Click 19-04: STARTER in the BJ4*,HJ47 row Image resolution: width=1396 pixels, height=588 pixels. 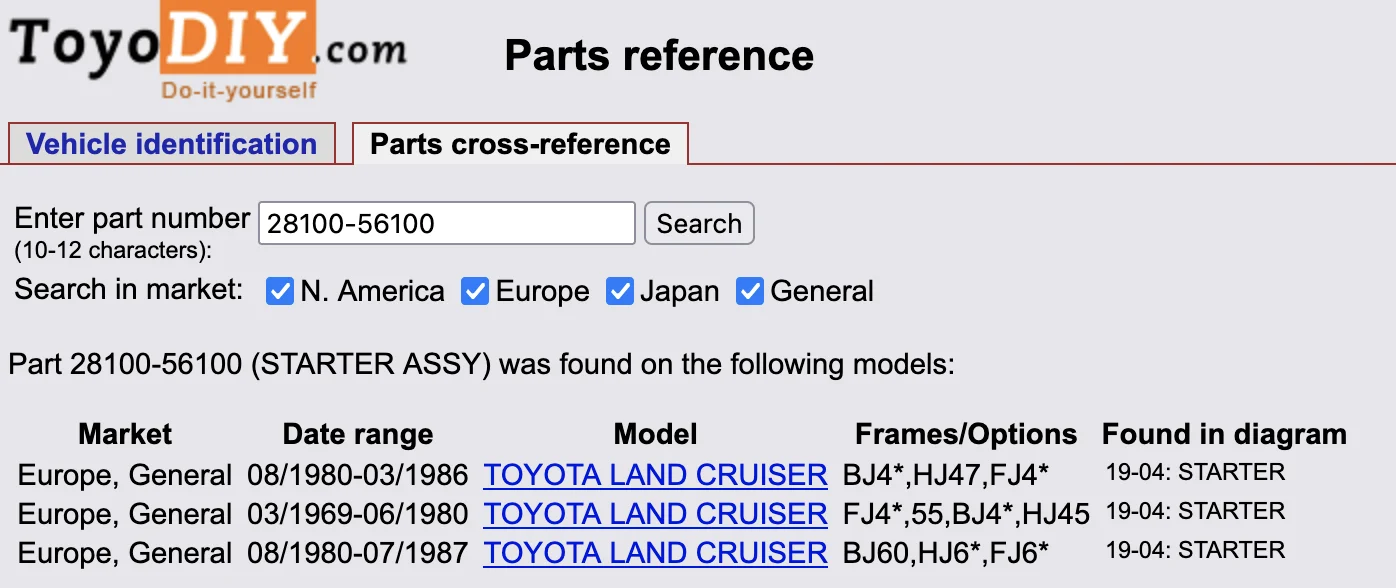pos(1195,472)
